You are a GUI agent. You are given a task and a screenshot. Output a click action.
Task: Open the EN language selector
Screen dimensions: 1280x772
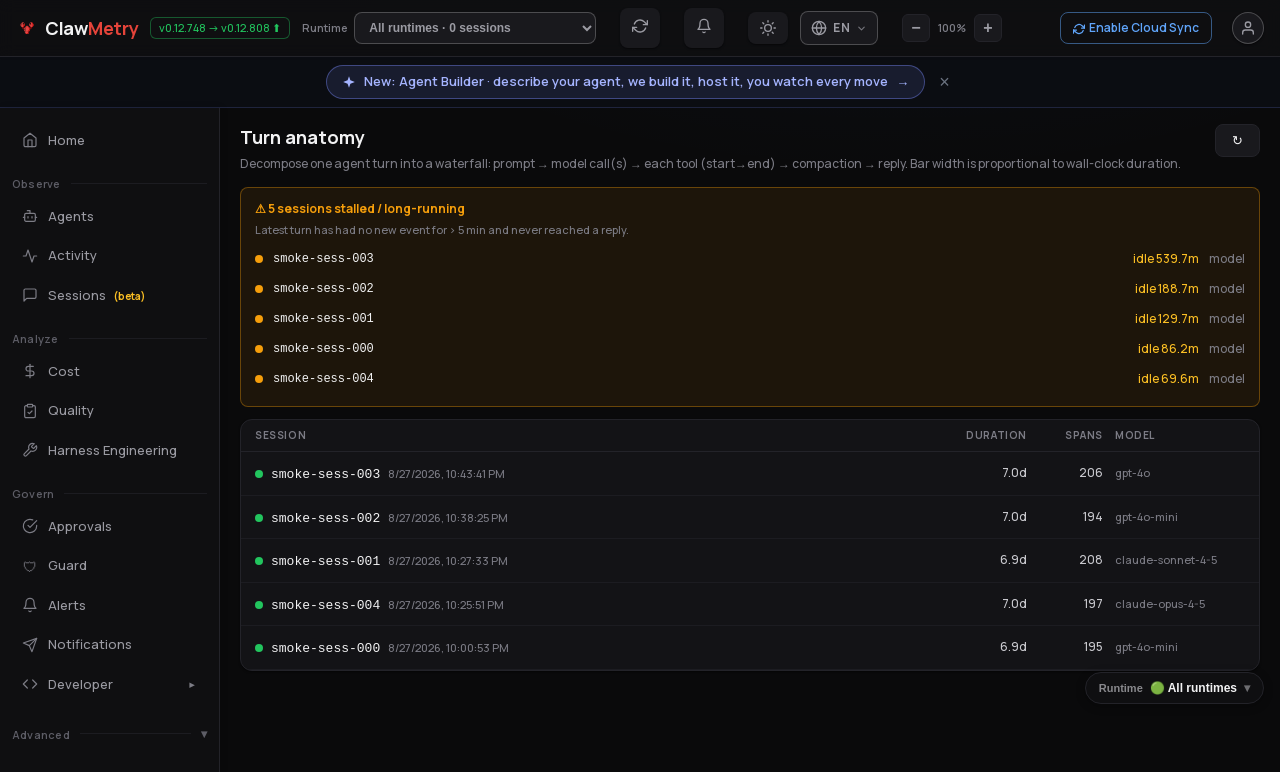(839, 28)
